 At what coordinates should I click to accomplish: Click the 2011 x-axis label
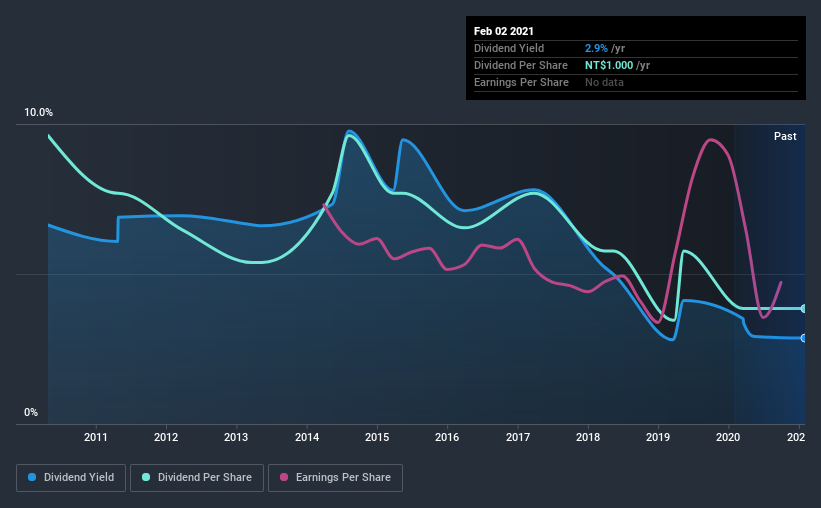[96, 437]
